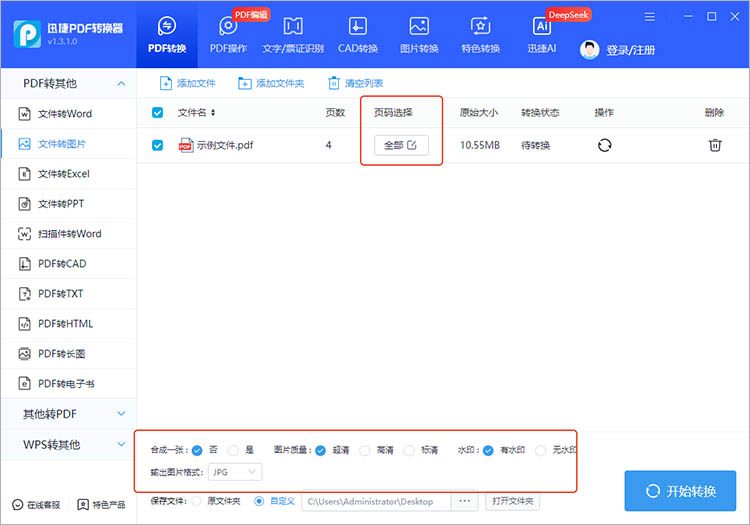The image size is (750, 525).
Task: Delete 示例文件.pdf with trash icon
Action: tap(715, 145)
